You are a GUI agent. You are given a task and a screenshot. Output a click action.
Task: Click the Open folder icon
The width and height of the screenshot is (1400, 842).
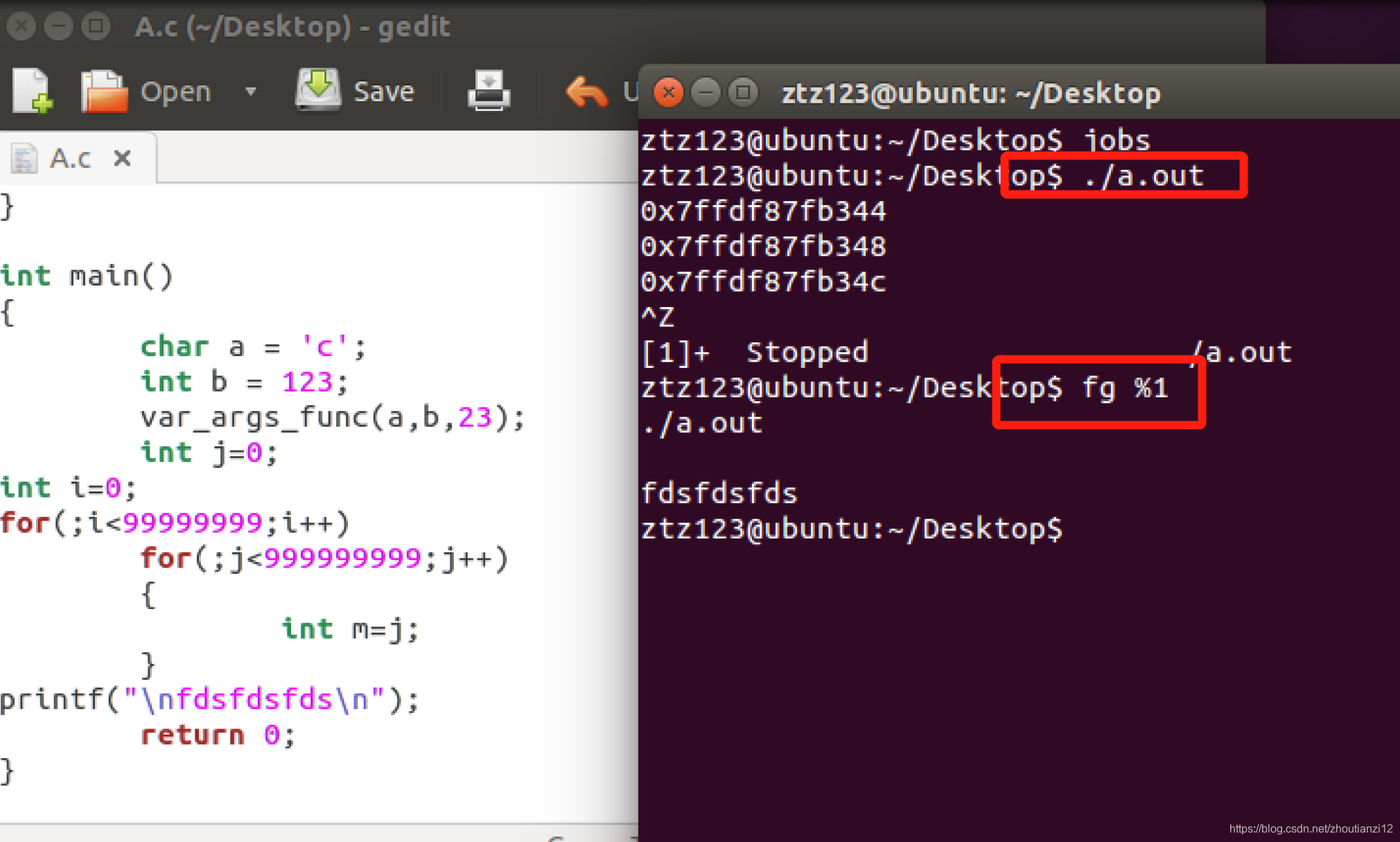[x=104, y=91]
